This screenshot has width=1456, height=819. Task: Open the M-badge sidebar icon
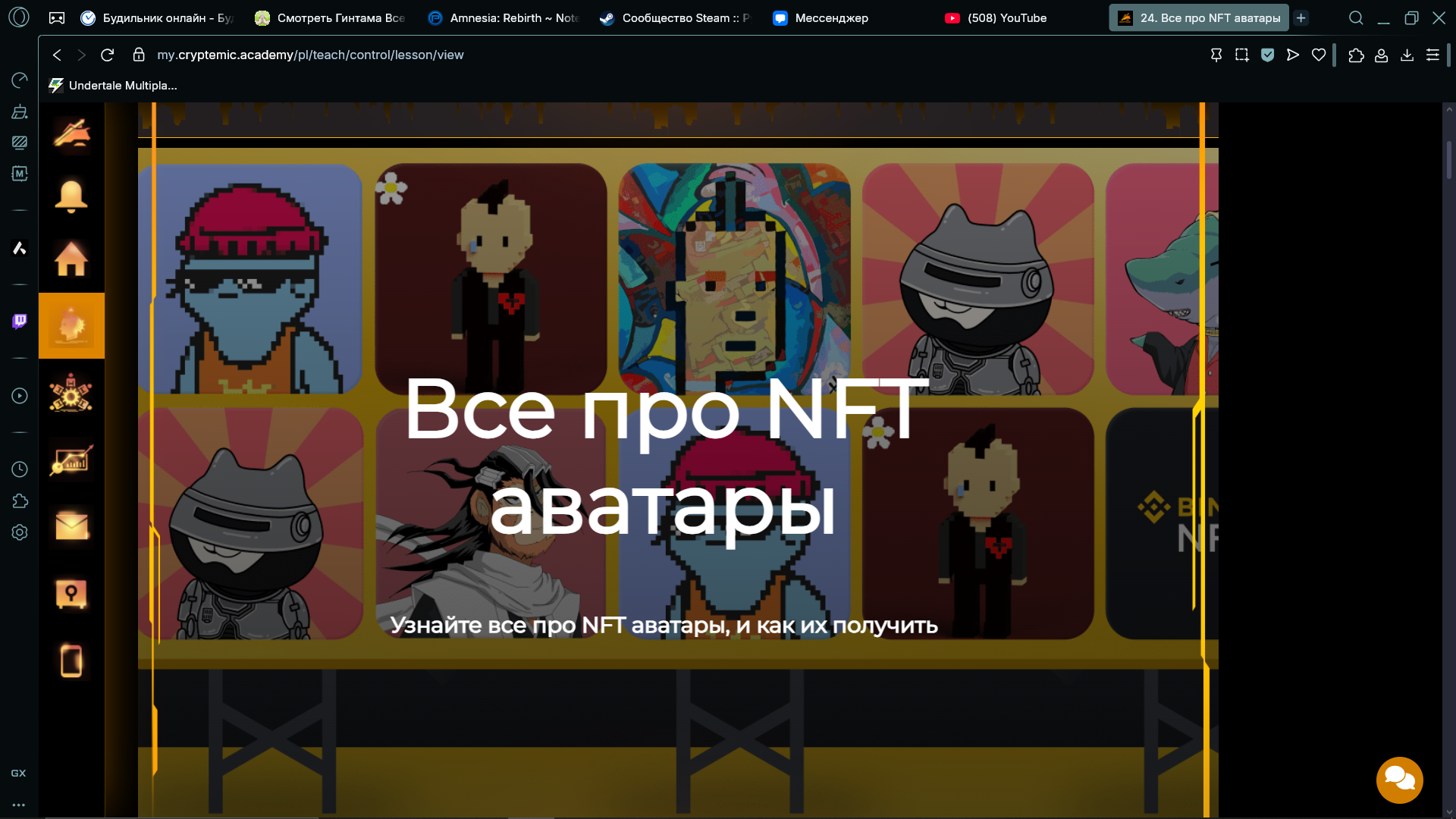tap(20, 174)
